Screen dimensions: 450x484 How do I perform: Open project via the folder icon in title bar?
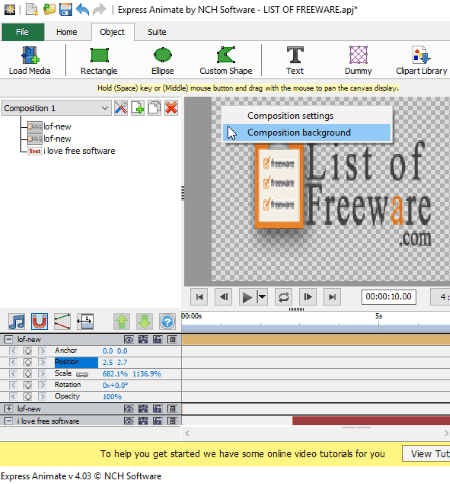[x=49, y=9]
